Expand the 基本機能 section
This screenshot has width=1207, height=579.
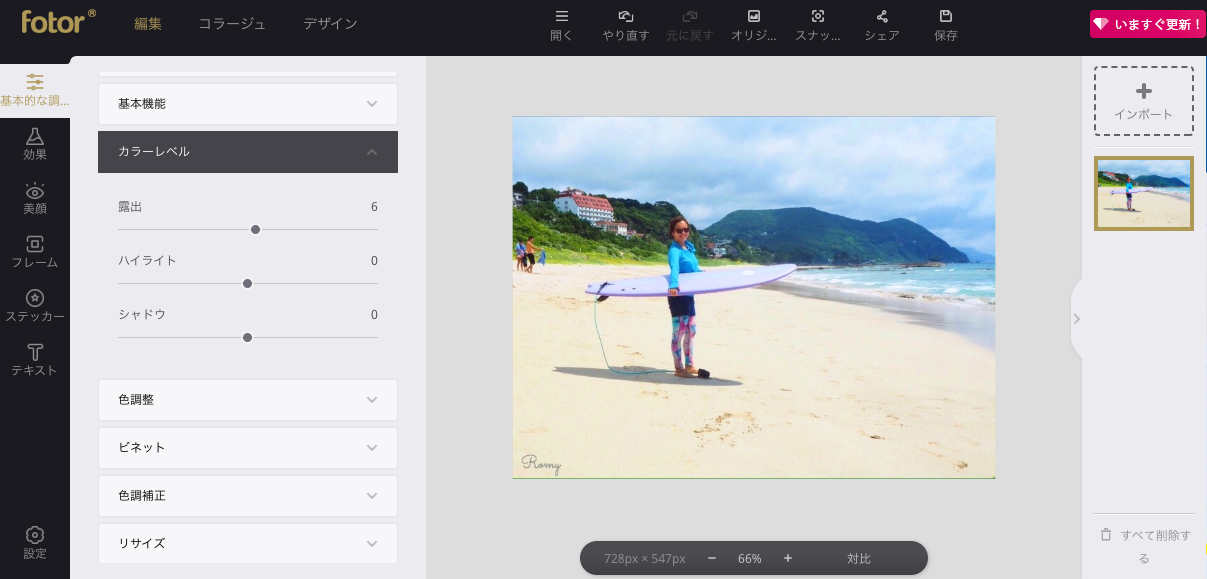point(248,104)
